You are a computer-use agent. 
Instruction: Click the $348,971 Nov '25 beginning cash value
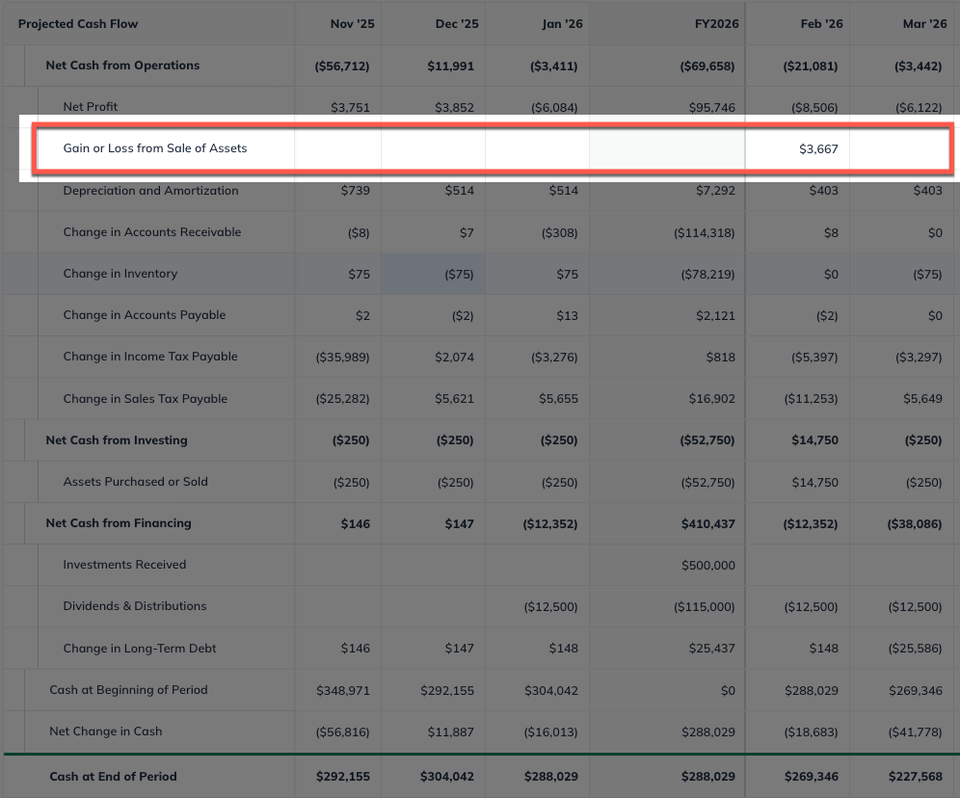point(343,691)
